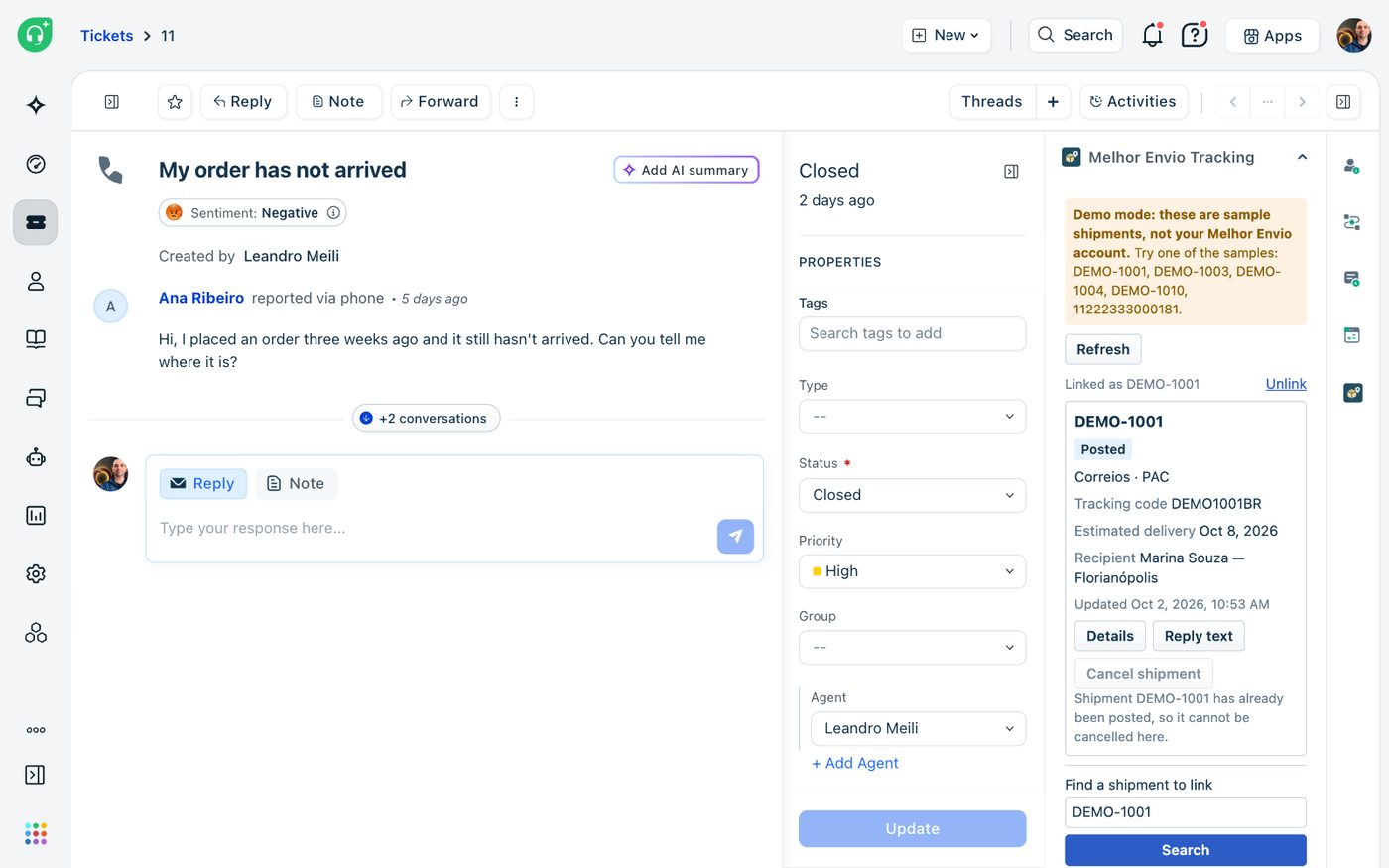Toggle the right apps panel
This screenshot has width=1389, height=868.
1343,102
